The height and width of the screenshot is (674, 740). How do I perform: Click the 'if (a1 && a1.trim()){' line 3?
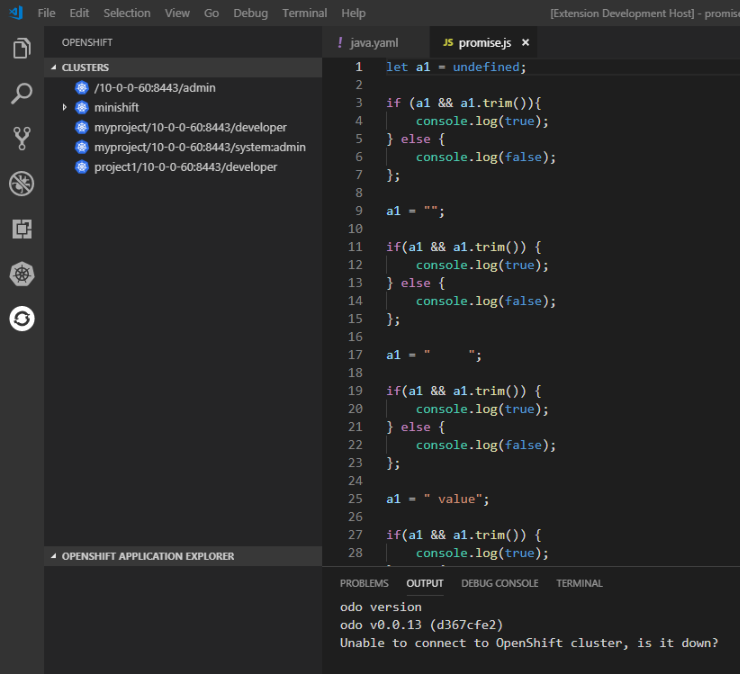pyautogui.click(x=464, y=103)
